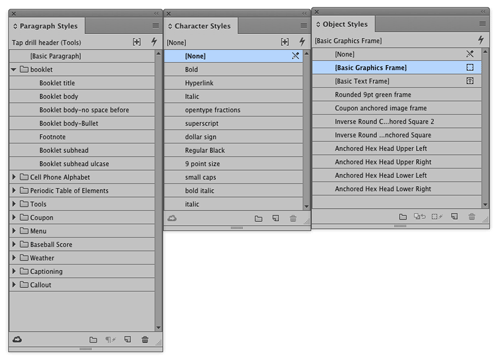Click new-style plus icon in Character Styles header

coord(285,42)
